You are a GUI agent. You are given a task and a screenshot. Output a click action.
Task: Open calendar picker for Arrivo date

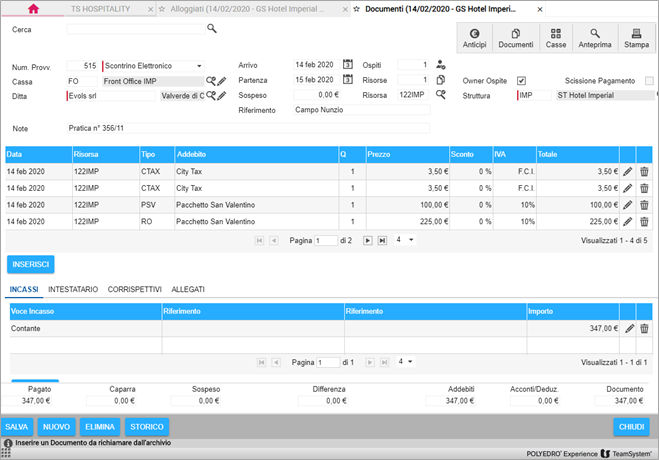point(348,64)
